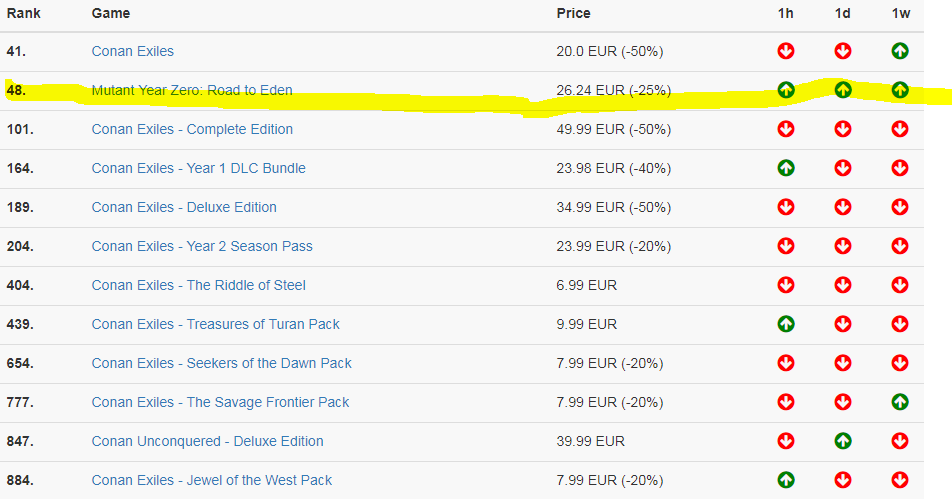Click the 1w down arrow for Deluxe Edition rank 189

point(900,207)
